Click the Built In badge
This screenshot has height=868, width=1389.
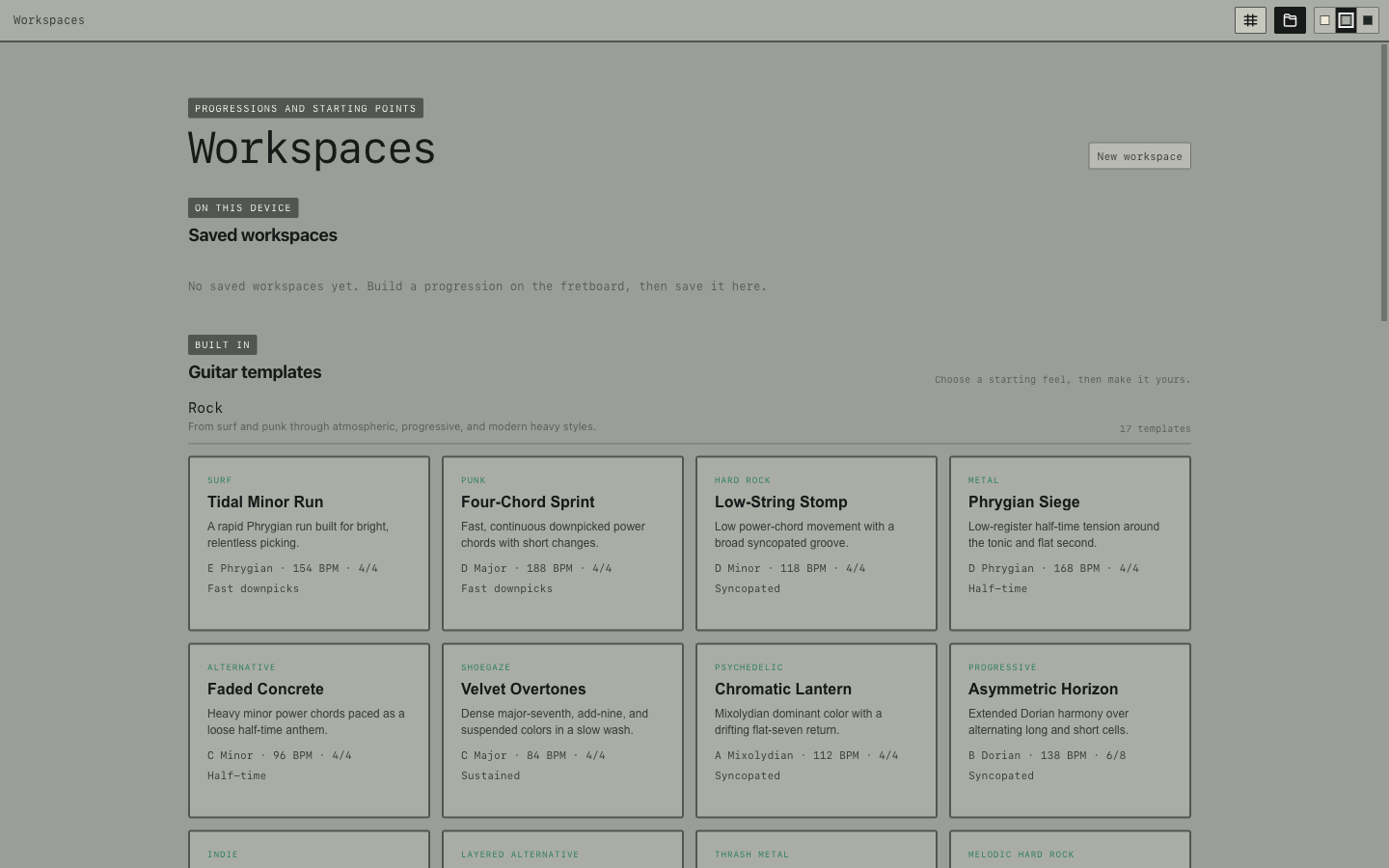pos(223,345)
